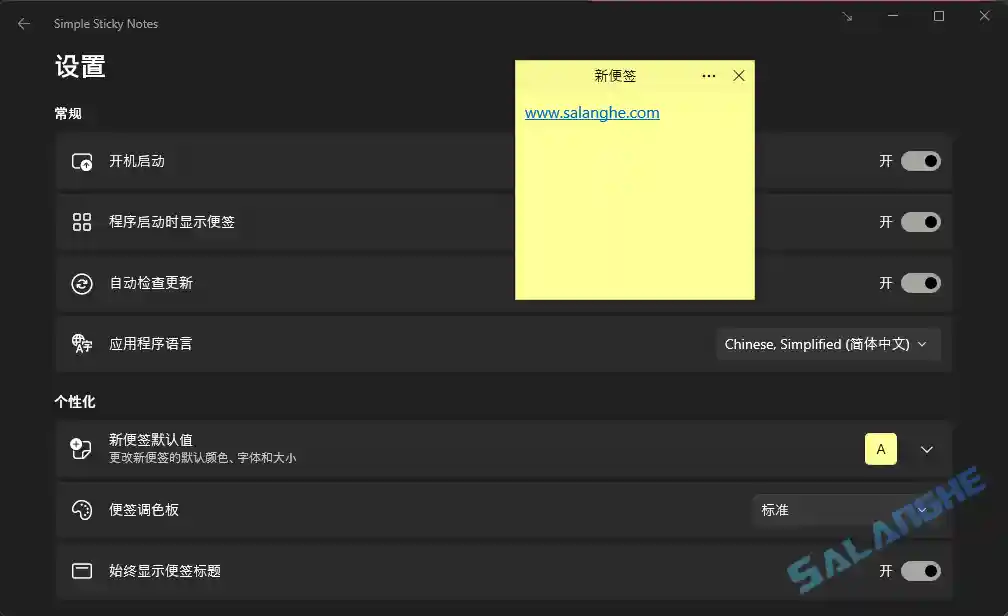Open the www.salanghe.com link
The image size is (1008, 616).
pos(591,112)
